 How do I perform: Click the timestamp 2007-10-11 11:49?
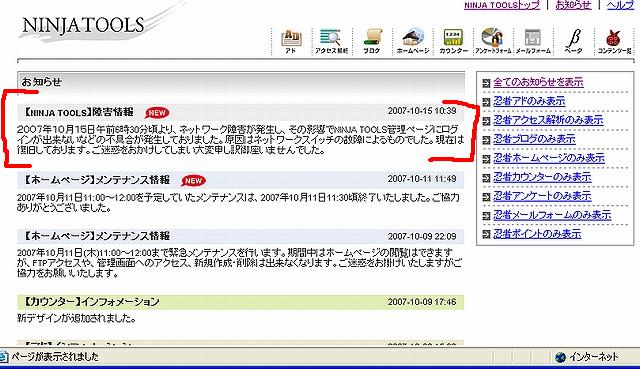[x=422, y=179]
